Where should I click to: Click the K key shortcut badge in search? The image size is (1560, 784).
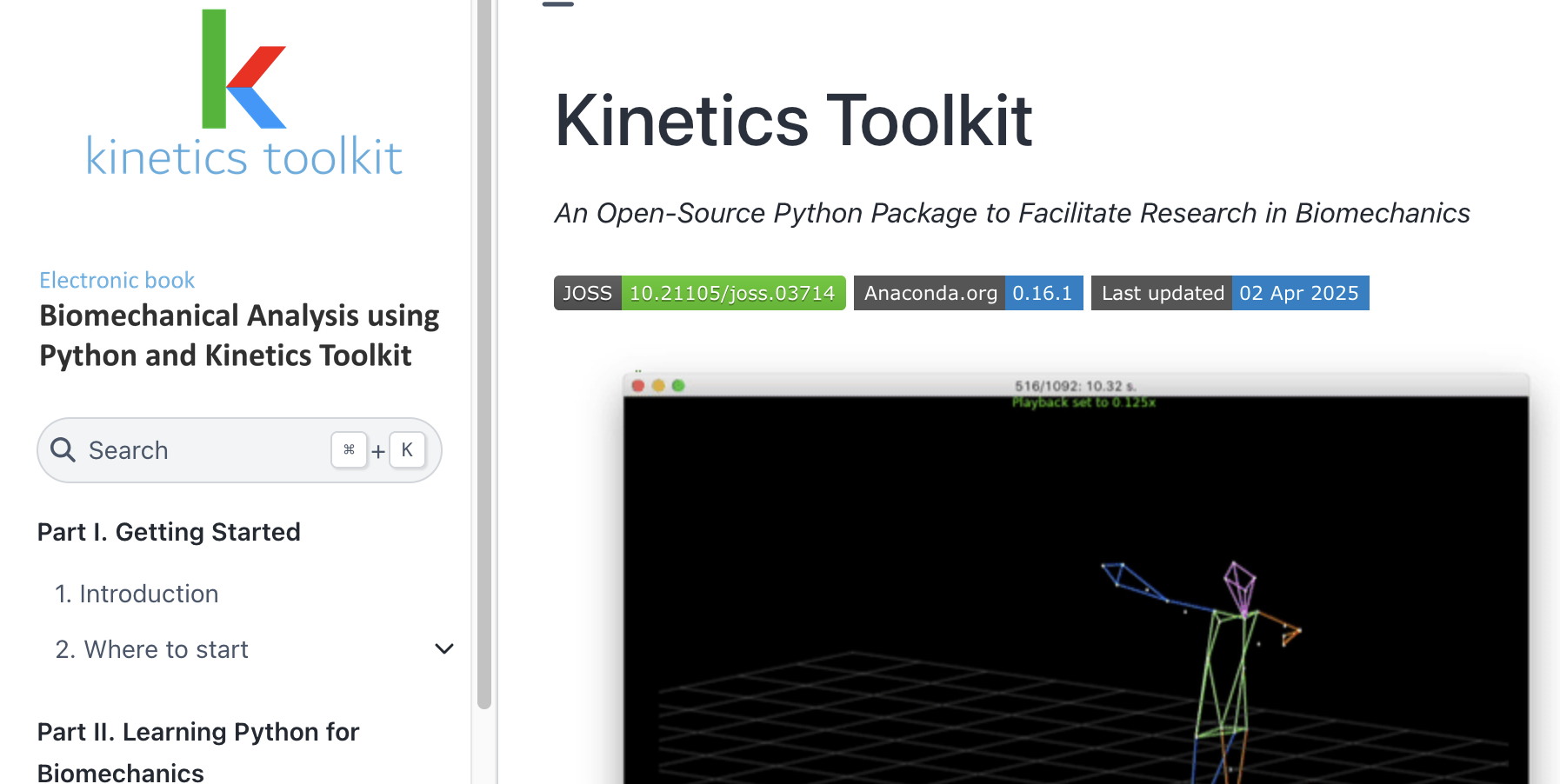(x=407, y=450)
